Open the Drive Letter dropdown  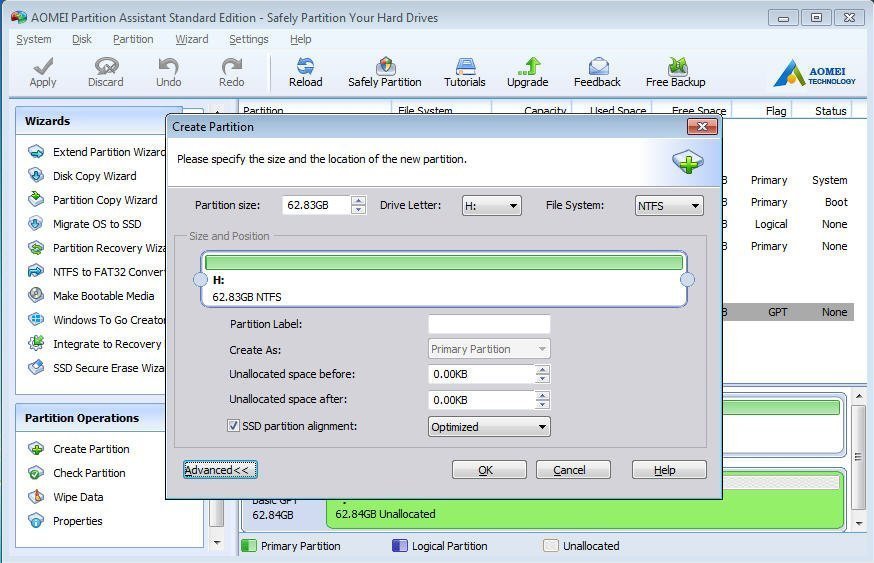pyautogui.click(x=492, y=206)
